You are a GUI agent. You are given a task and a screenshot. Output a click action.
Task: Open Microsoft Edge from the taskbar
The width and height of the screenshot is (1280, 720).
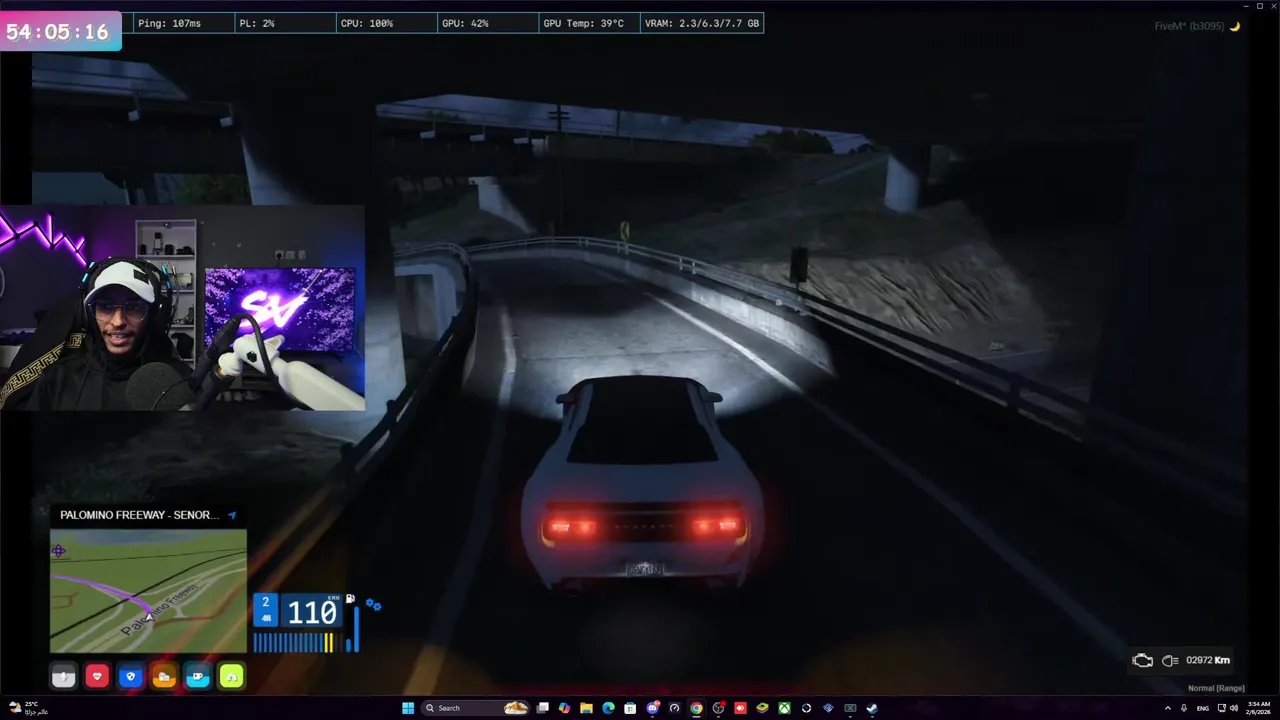608,708
